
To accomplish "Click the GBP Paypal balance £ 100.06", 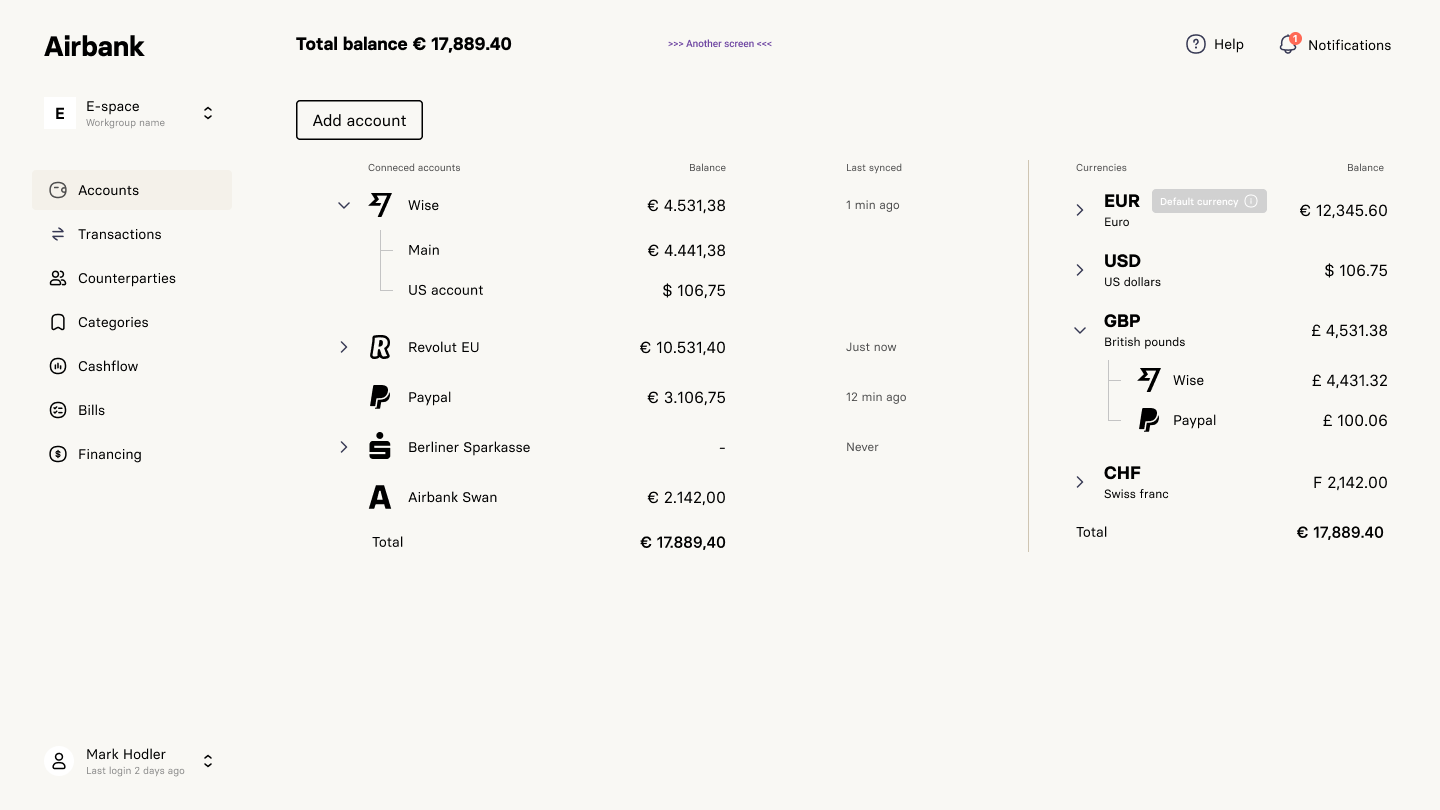I will coord(1355,420).
